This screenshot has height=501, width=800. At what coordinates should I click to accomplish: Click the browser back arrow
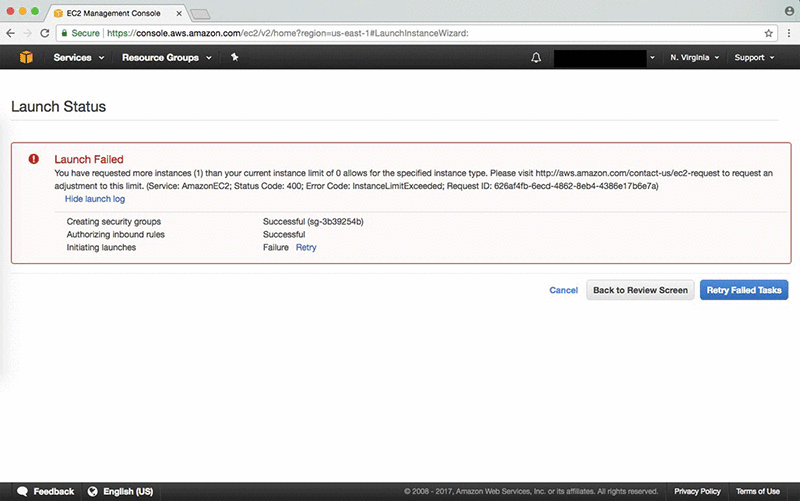coord(11,33)
